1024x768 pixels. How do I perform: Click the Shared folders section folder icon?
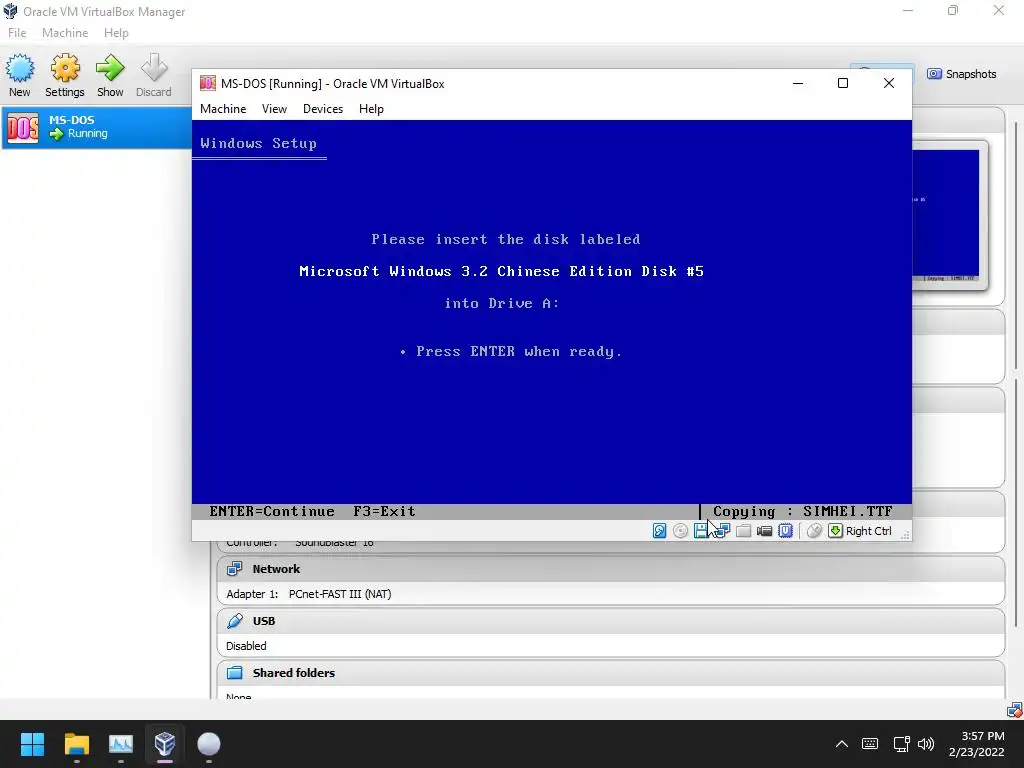click(x=234, y=673)
